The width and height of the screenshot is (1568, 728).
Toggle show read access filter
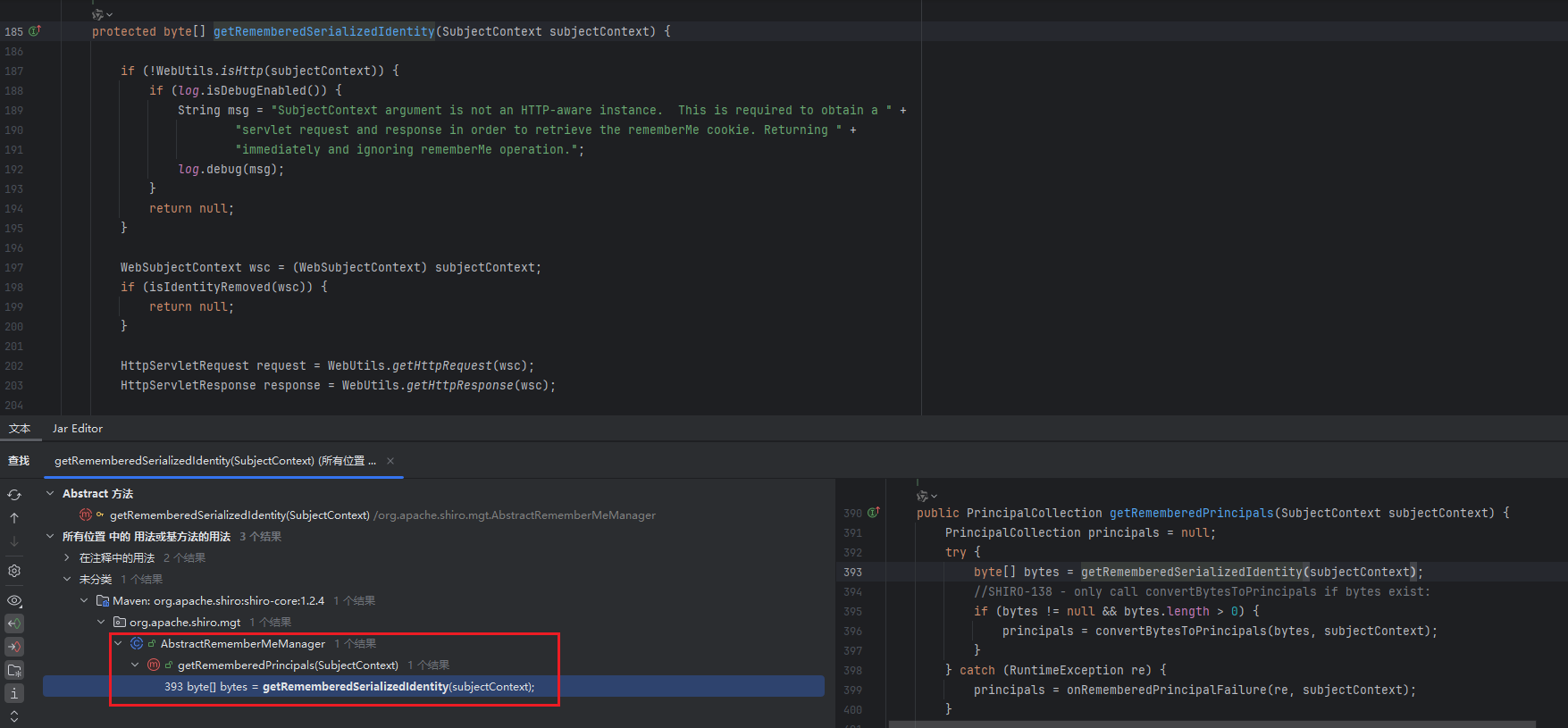click(14, 623)
